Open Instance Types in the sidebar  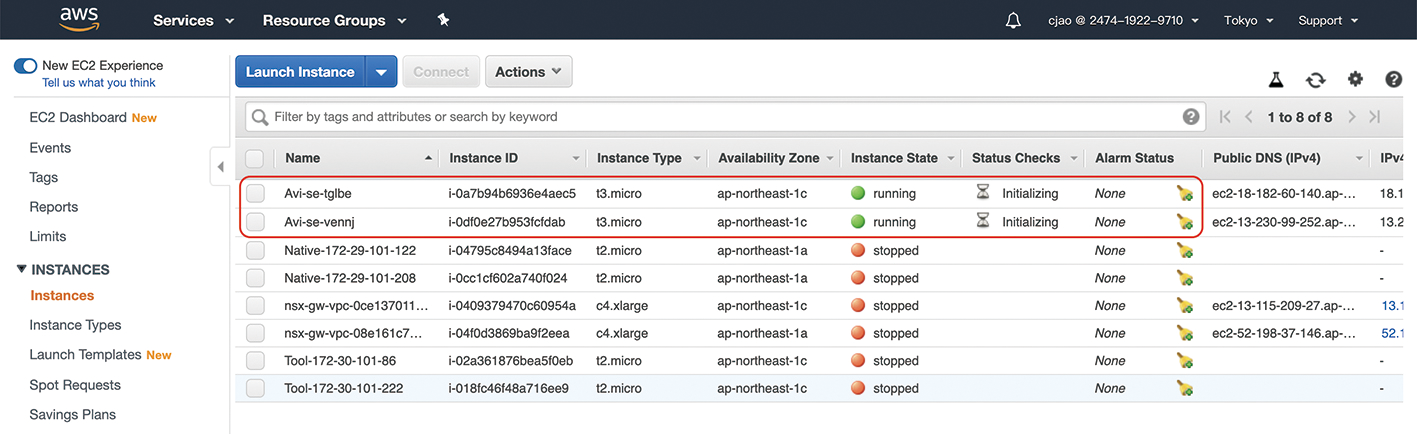tap(75, 325)
